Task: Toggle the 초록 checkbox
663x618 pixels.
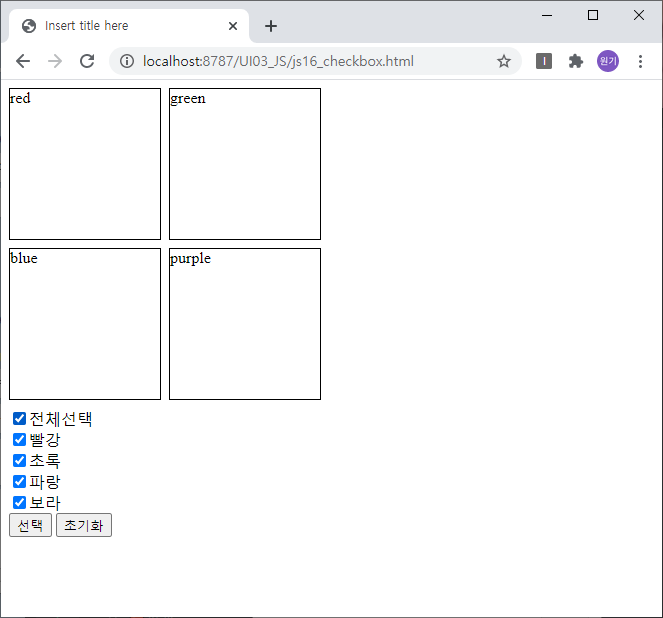Action: [x=19, y=460]
